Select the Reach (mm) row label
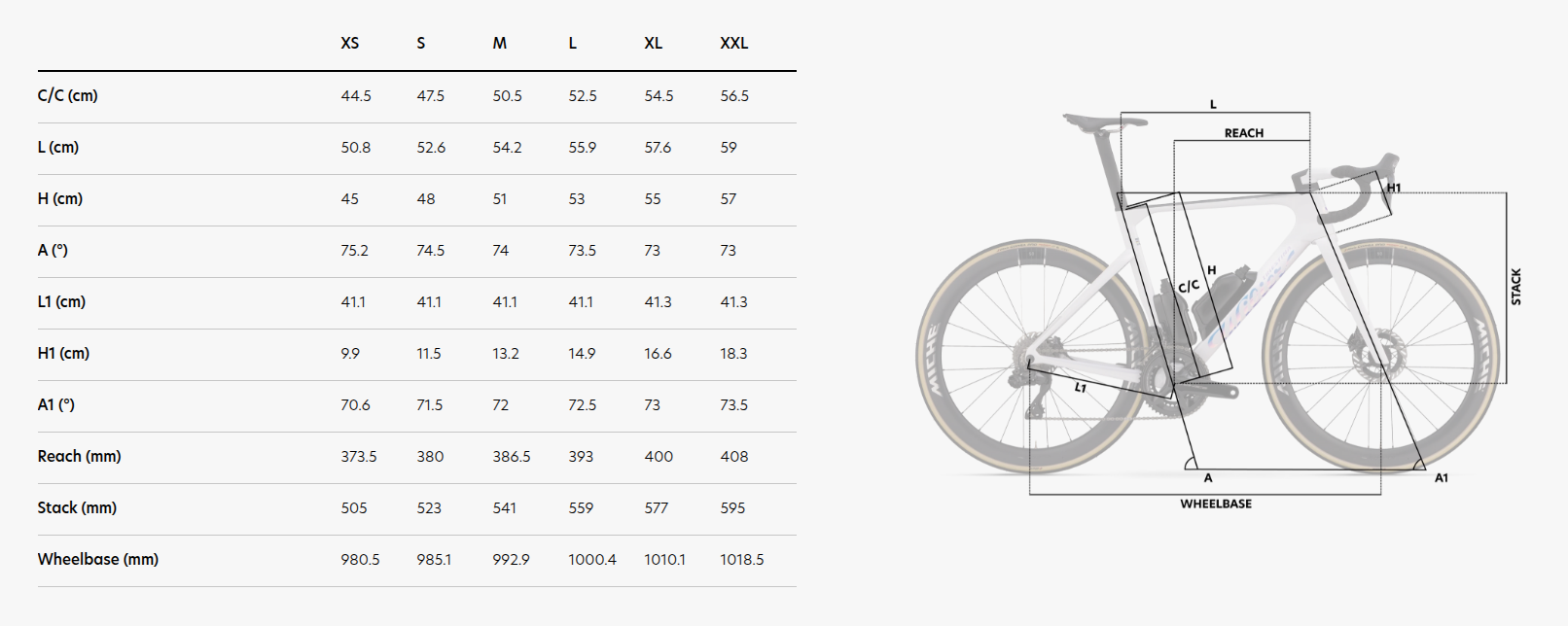This screenshot has width=1568, height=626. (x=80, y=456)
